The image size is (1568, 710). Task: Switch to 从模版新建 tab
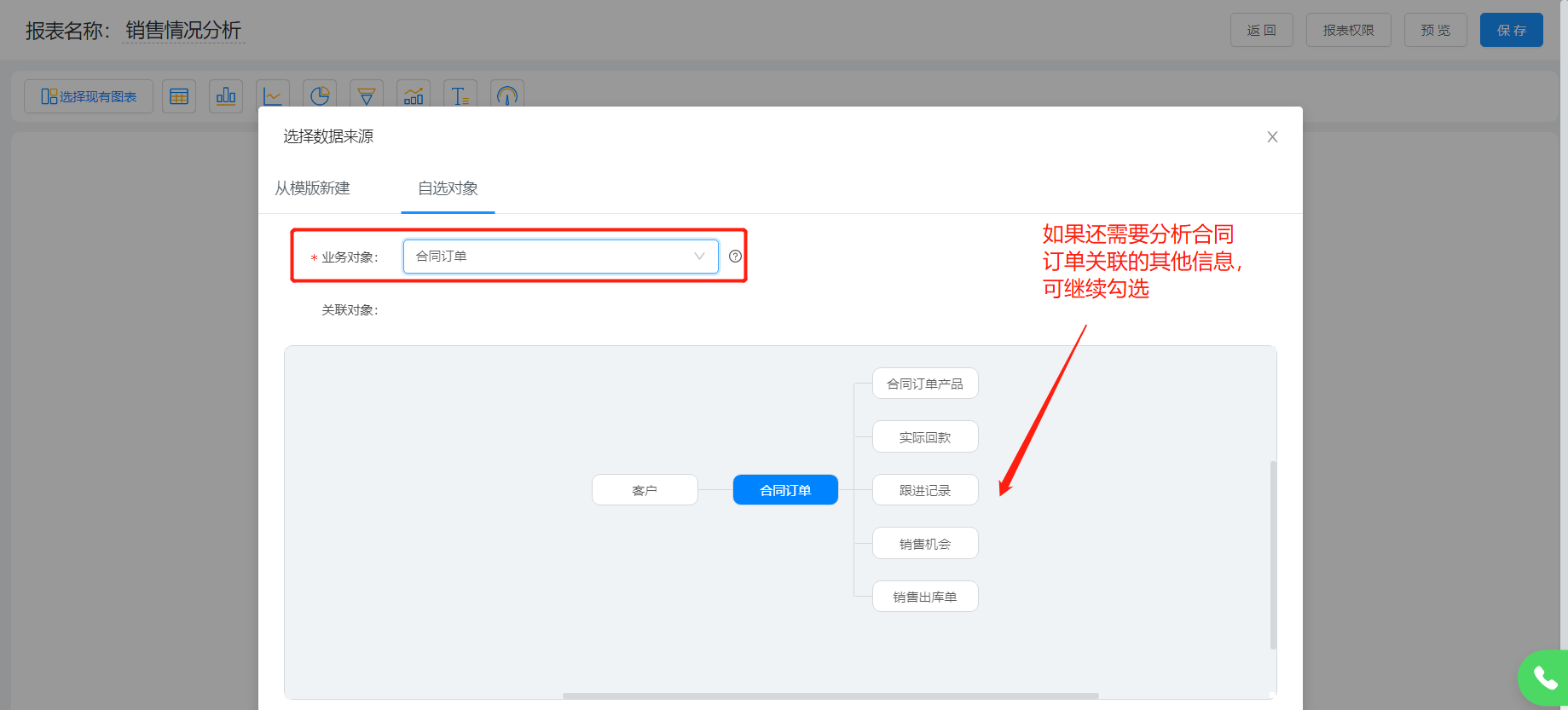[312, 188]
